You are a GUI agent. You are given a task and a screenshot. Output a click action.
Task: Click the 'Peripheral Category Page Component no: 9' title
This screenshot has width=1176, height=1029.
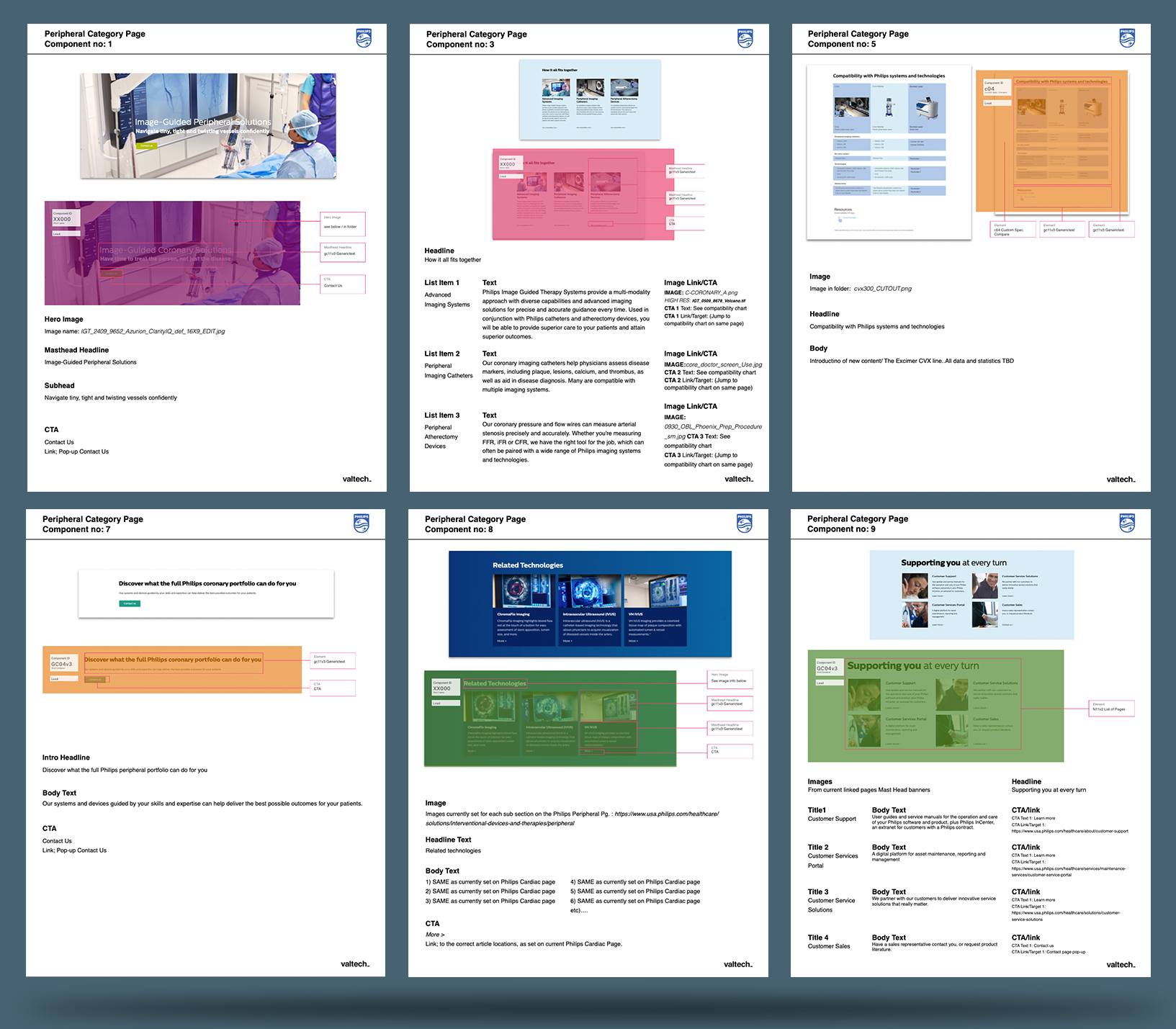[x=858, y=524]
